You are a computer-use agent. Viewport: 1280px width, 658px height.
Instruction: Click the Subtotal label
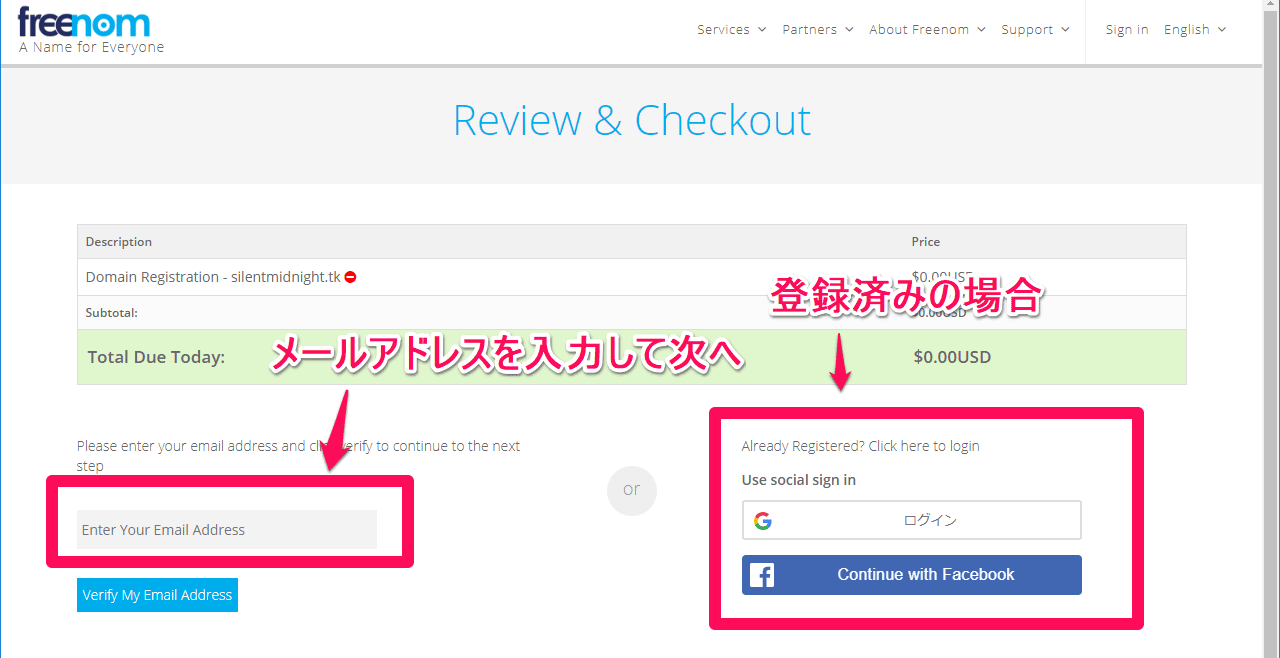[112, 313]
